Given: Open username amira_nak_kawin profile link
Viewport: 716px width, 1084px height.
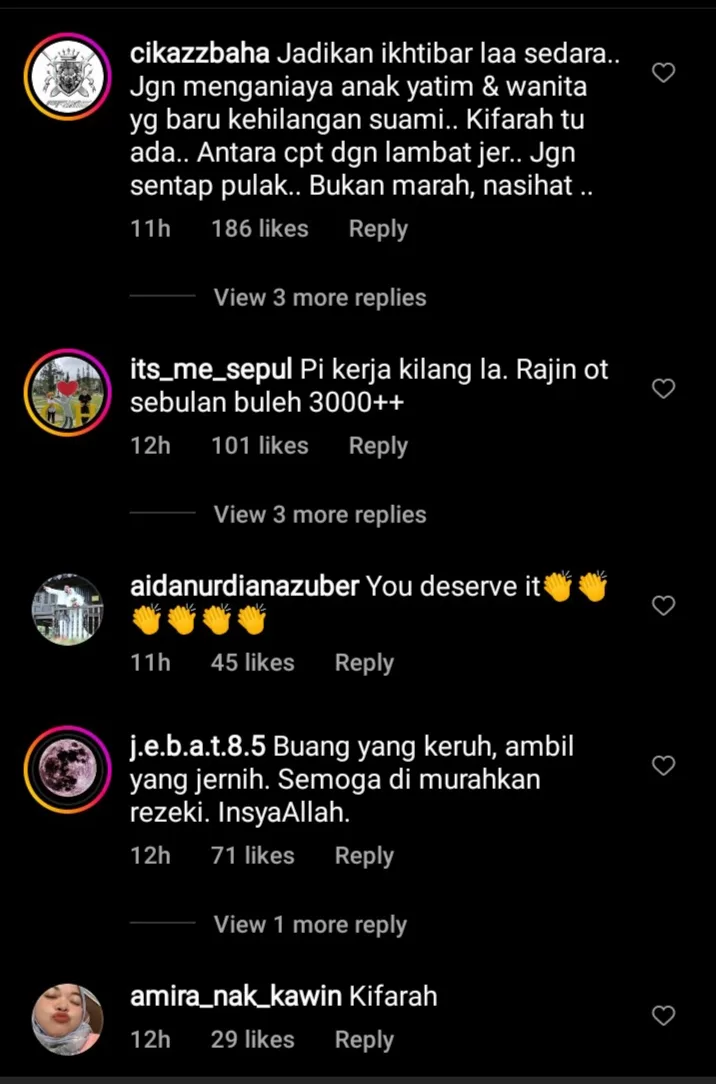Looking at the screenshot, I should click(x=236, y=998).
